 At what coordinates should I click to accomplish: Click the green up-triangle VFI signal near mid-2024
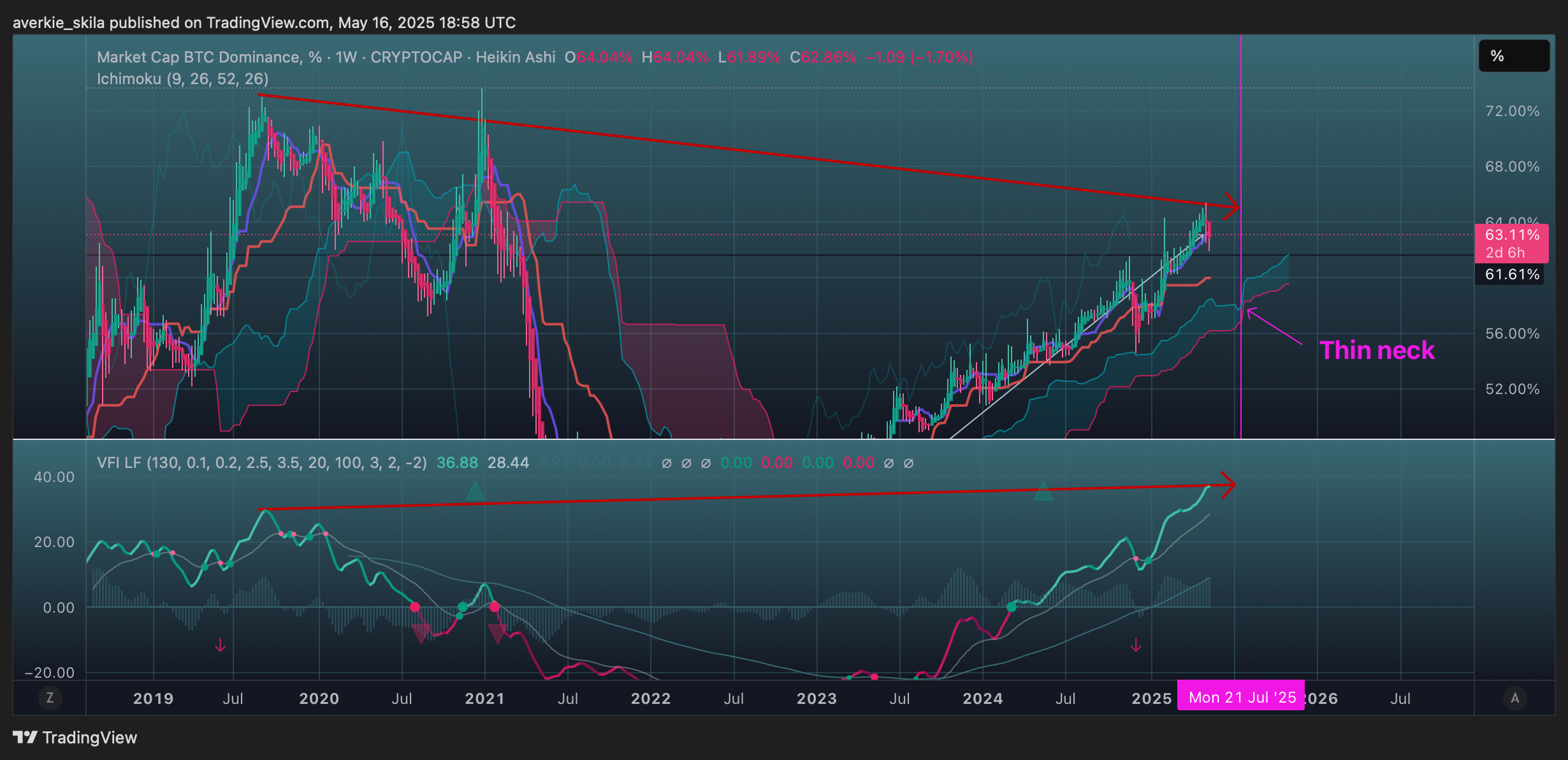(x=1043, y=491)
